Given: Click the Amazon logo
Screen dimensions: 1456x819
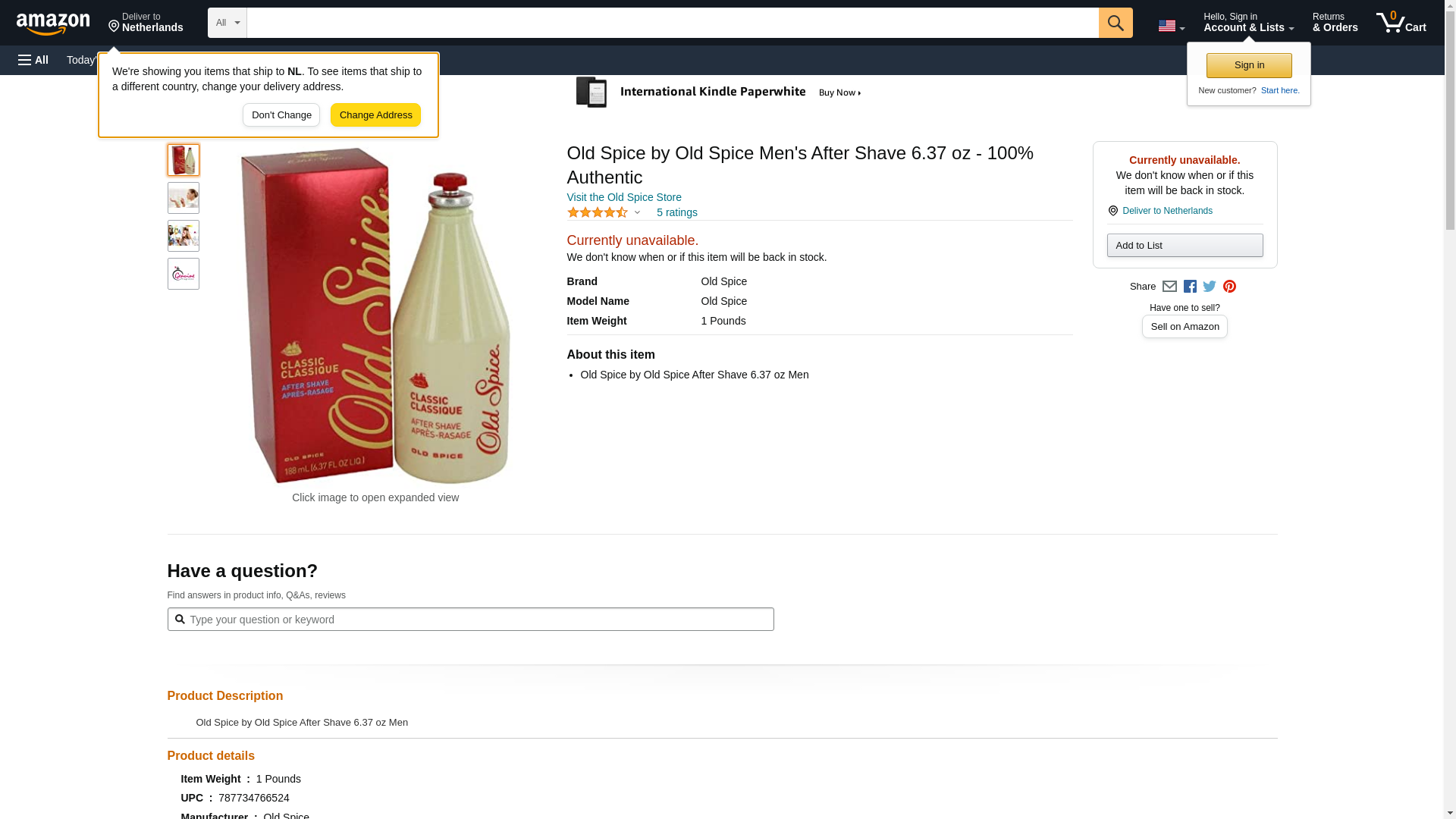Looking at the screenshot, I should tap(53, 24).
